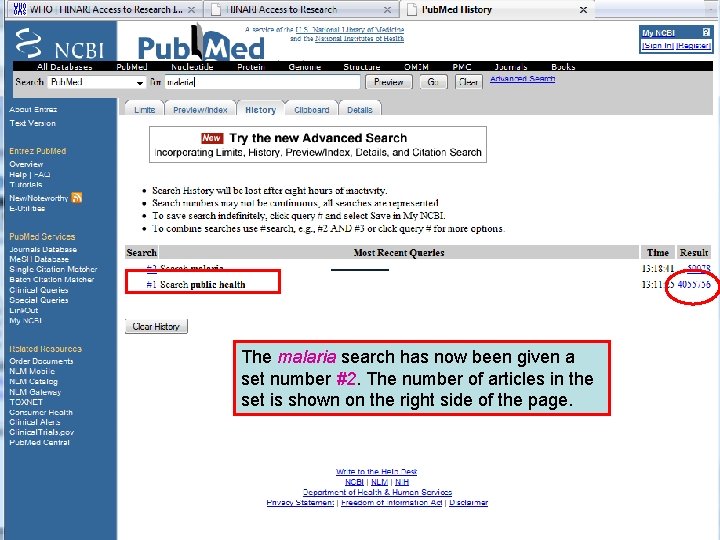Screen dimensions: 720x540
Task: Open Nucleotide database
Action: [x=192, y=67]
